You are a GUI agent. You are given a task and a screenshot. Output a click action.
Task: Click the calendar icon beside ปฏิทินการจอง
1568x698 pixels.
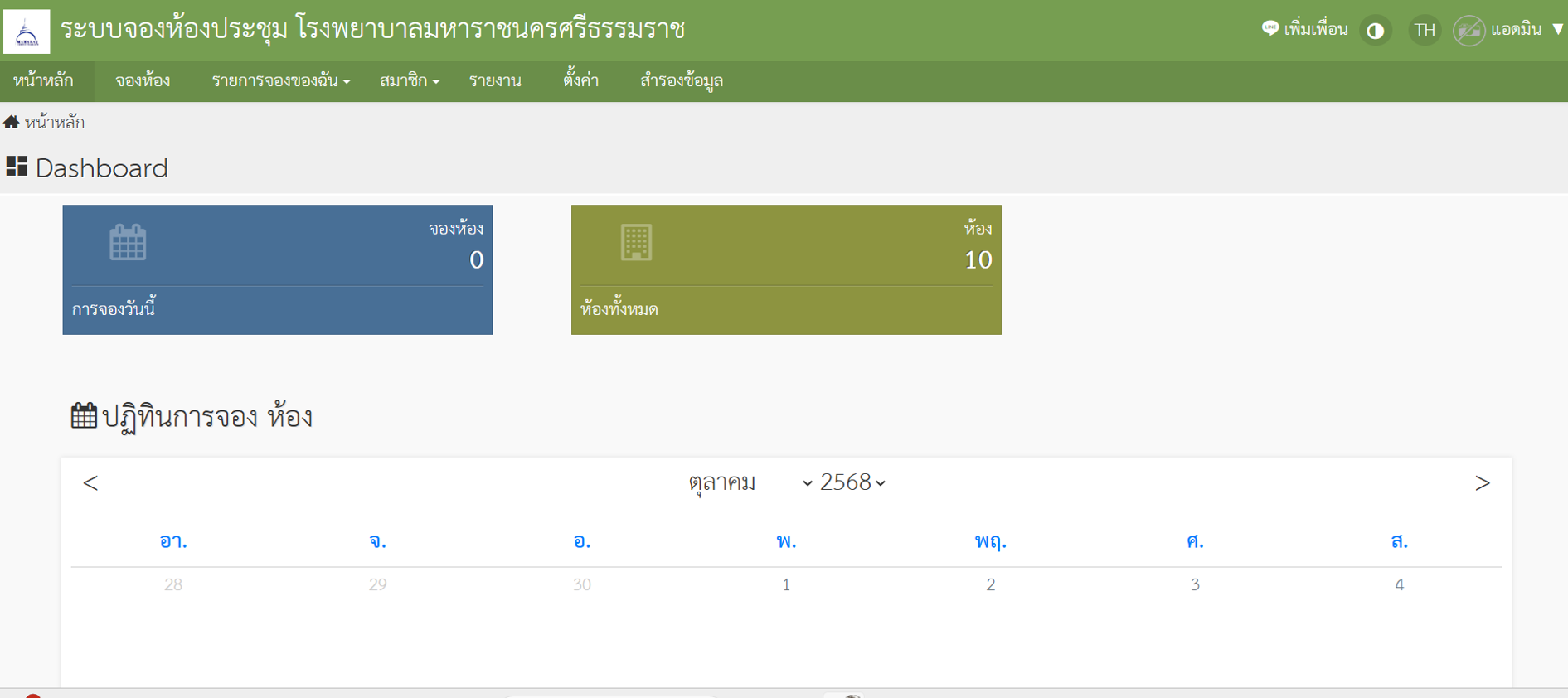pos(84,415)
